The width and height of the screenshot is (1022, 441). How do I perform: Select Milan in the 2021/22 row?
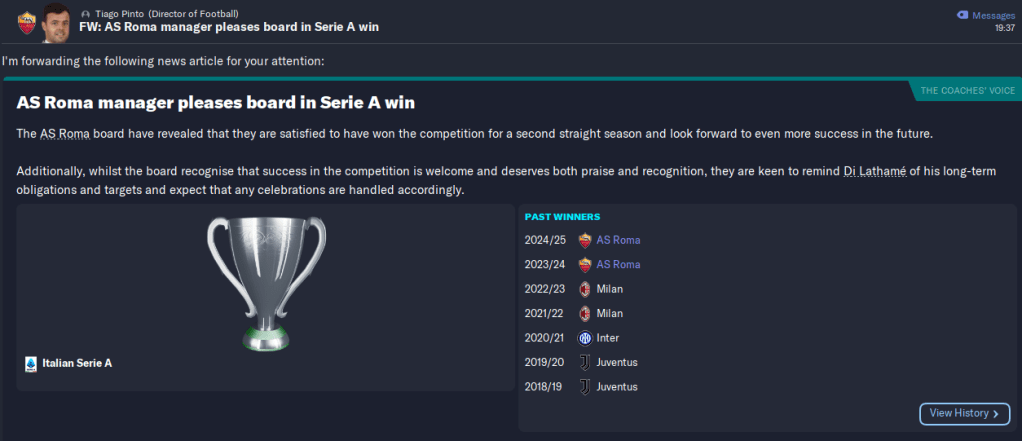pos(610,314)
